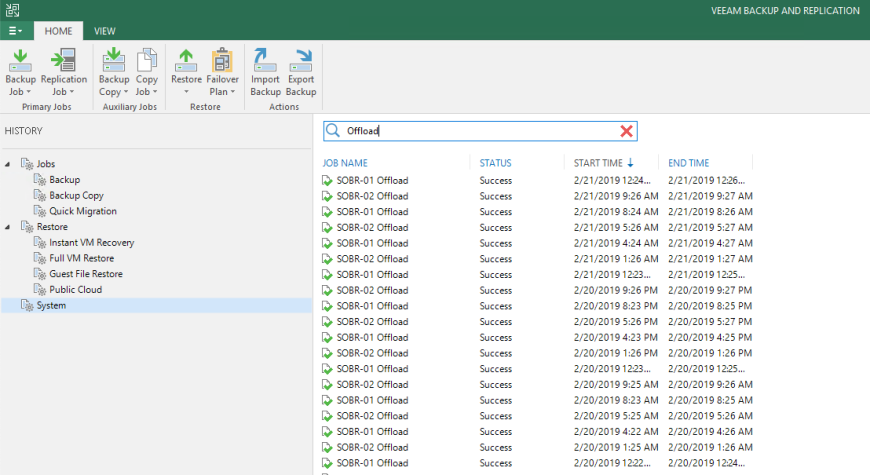This screenshot has width=870, height=475.
Task: Sort by the END TIME column header
Action: (689, 163)
